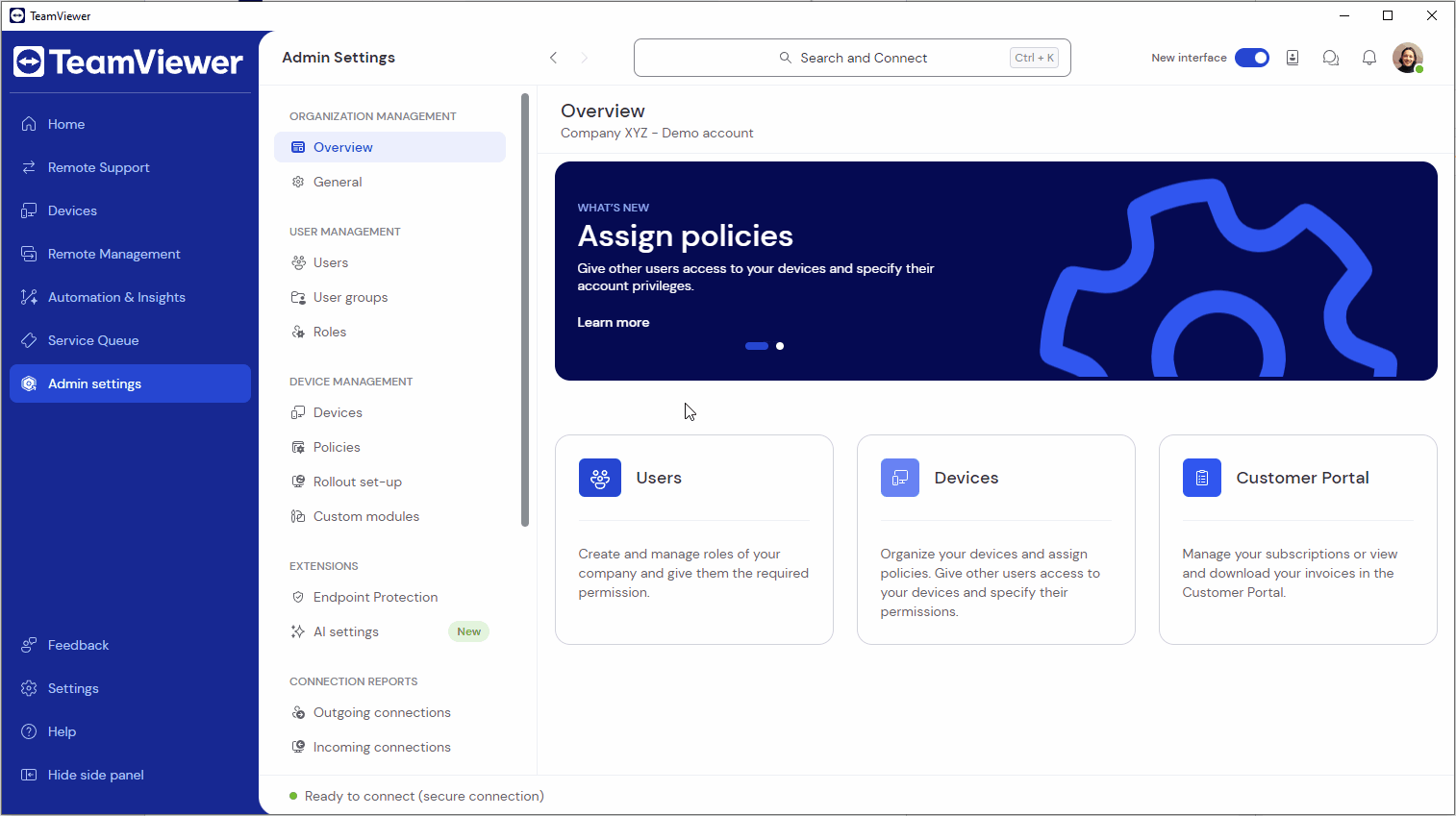
Task: Click the Users card icon
Action: [x=600, y=478]
